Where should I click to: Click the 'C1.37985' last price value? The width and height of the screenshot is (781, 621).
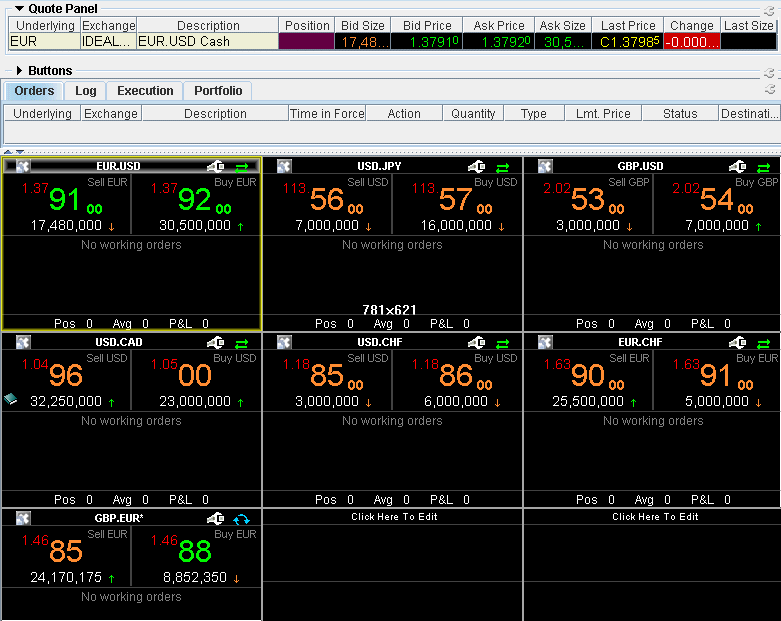(628, 41)
